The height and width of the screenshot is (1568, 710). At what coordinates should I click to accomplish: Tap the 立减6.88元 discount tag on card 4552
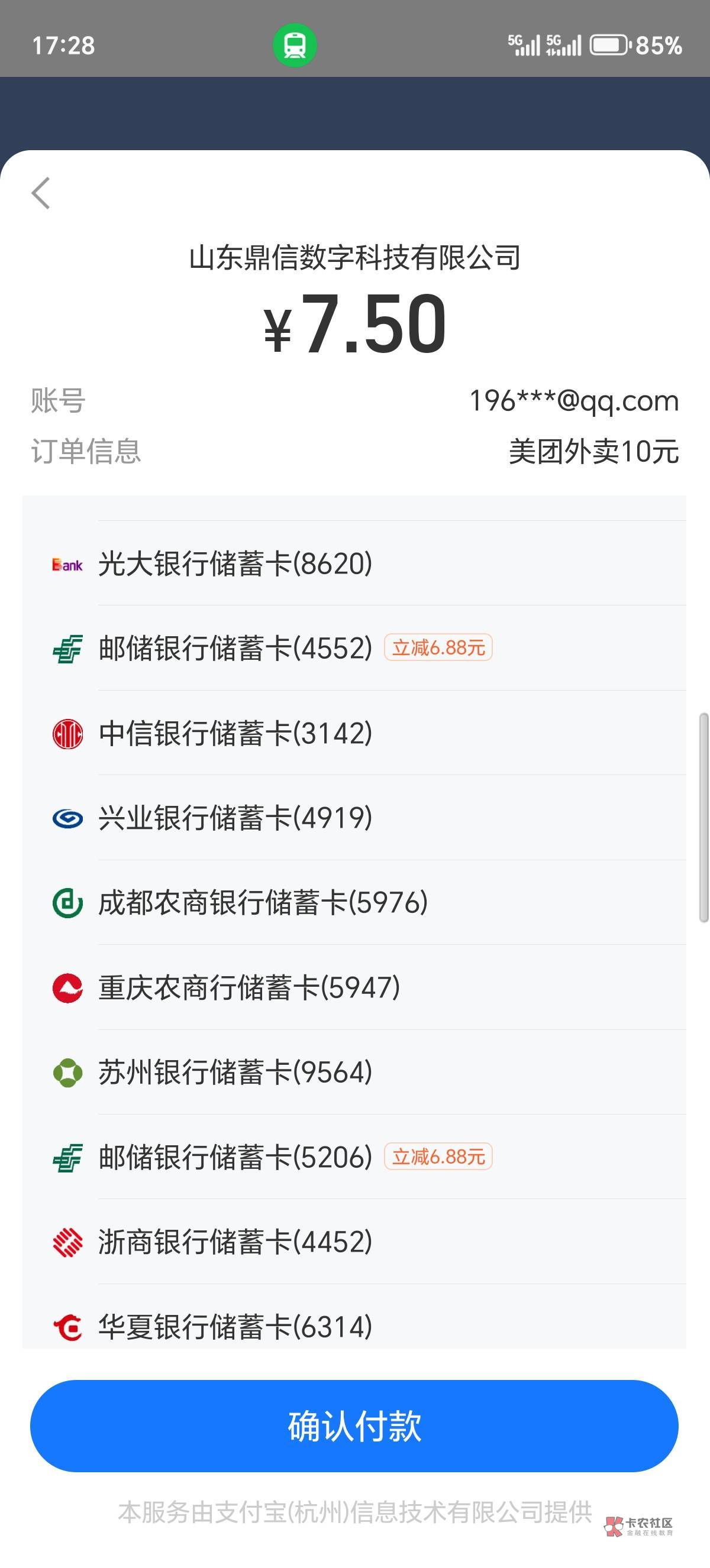[438, 647]
